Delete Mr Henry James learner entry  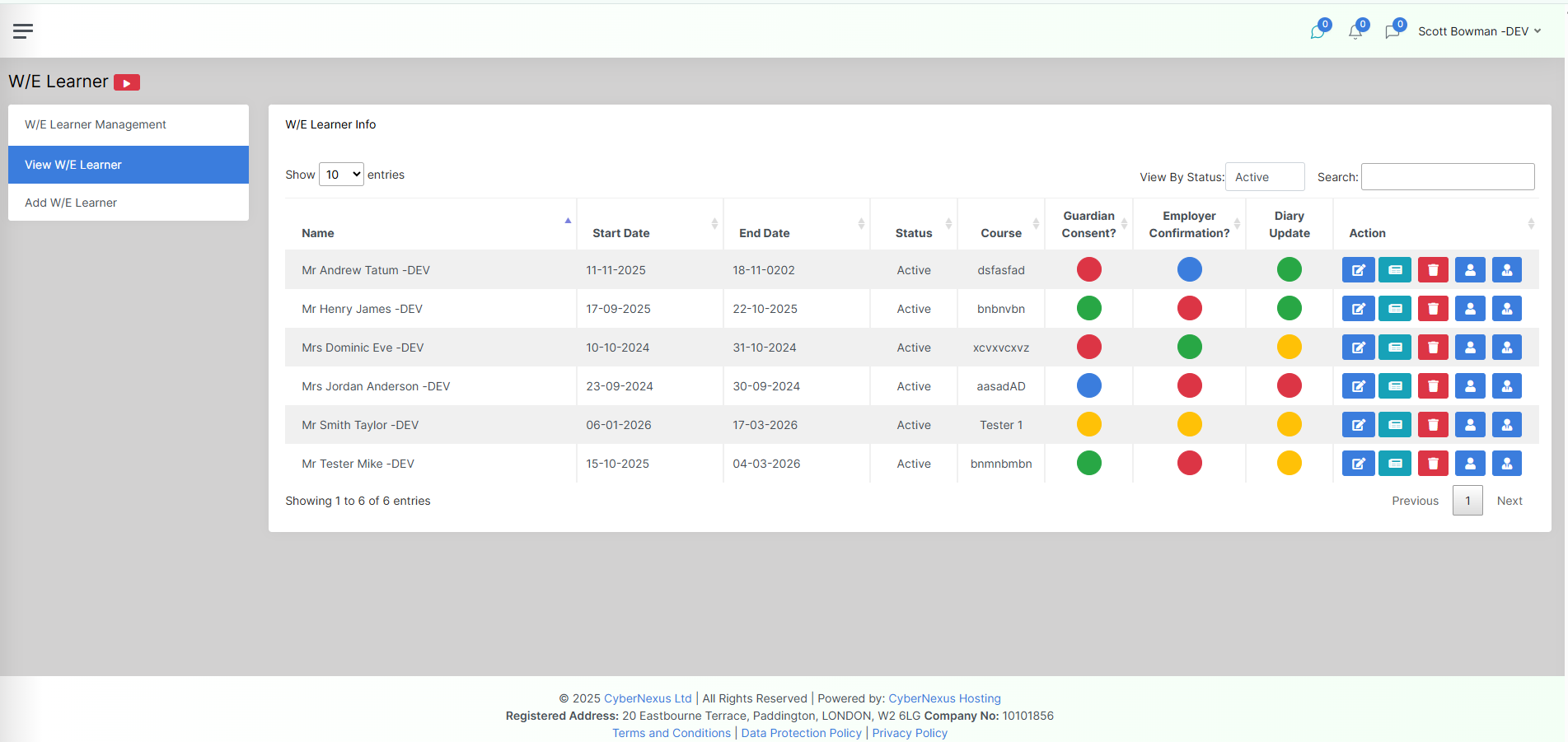[x=1433, y=309]
